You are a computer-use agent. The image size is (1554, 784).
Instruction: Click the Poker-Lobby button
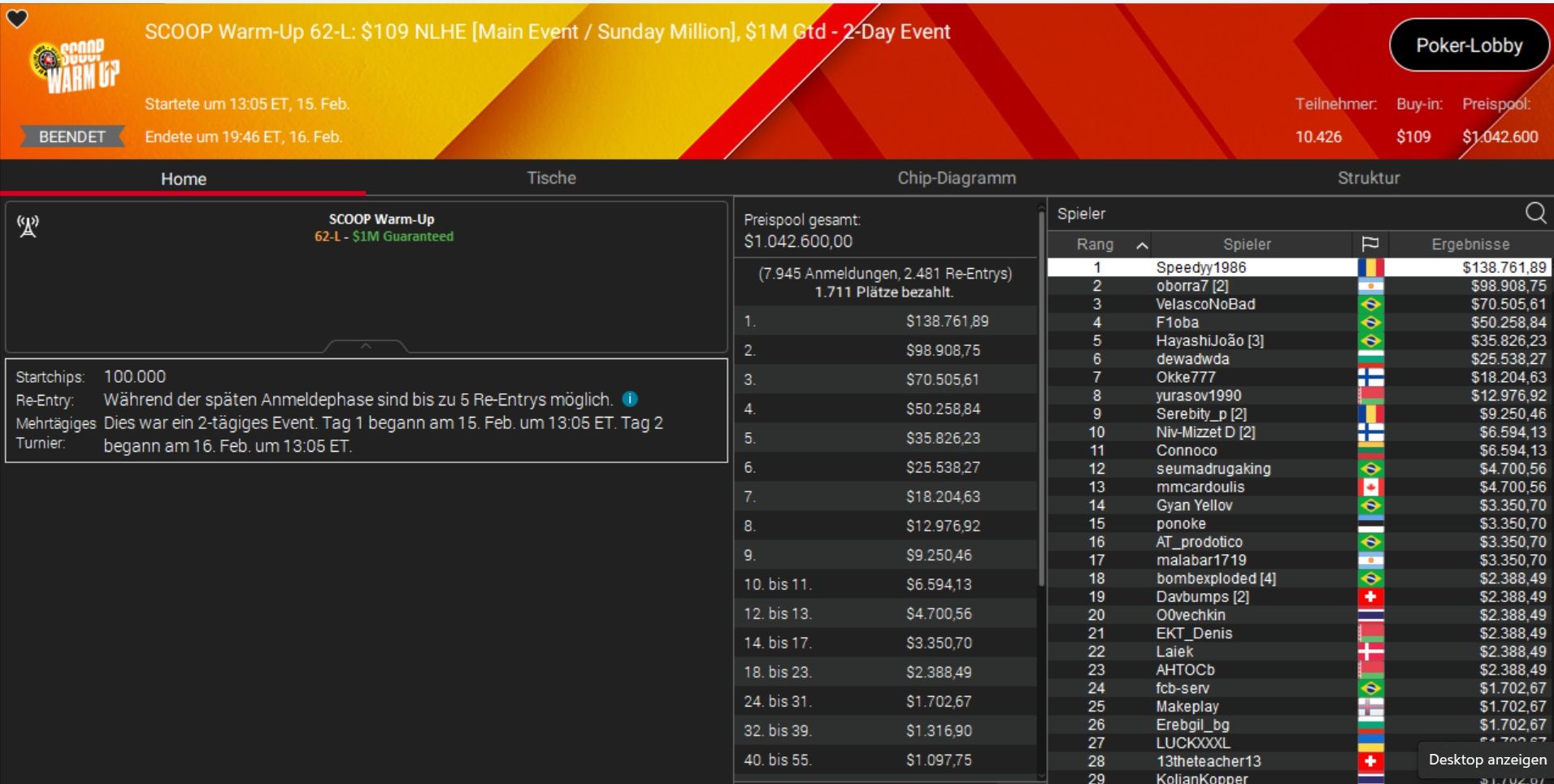click(x=1469, y=45)
